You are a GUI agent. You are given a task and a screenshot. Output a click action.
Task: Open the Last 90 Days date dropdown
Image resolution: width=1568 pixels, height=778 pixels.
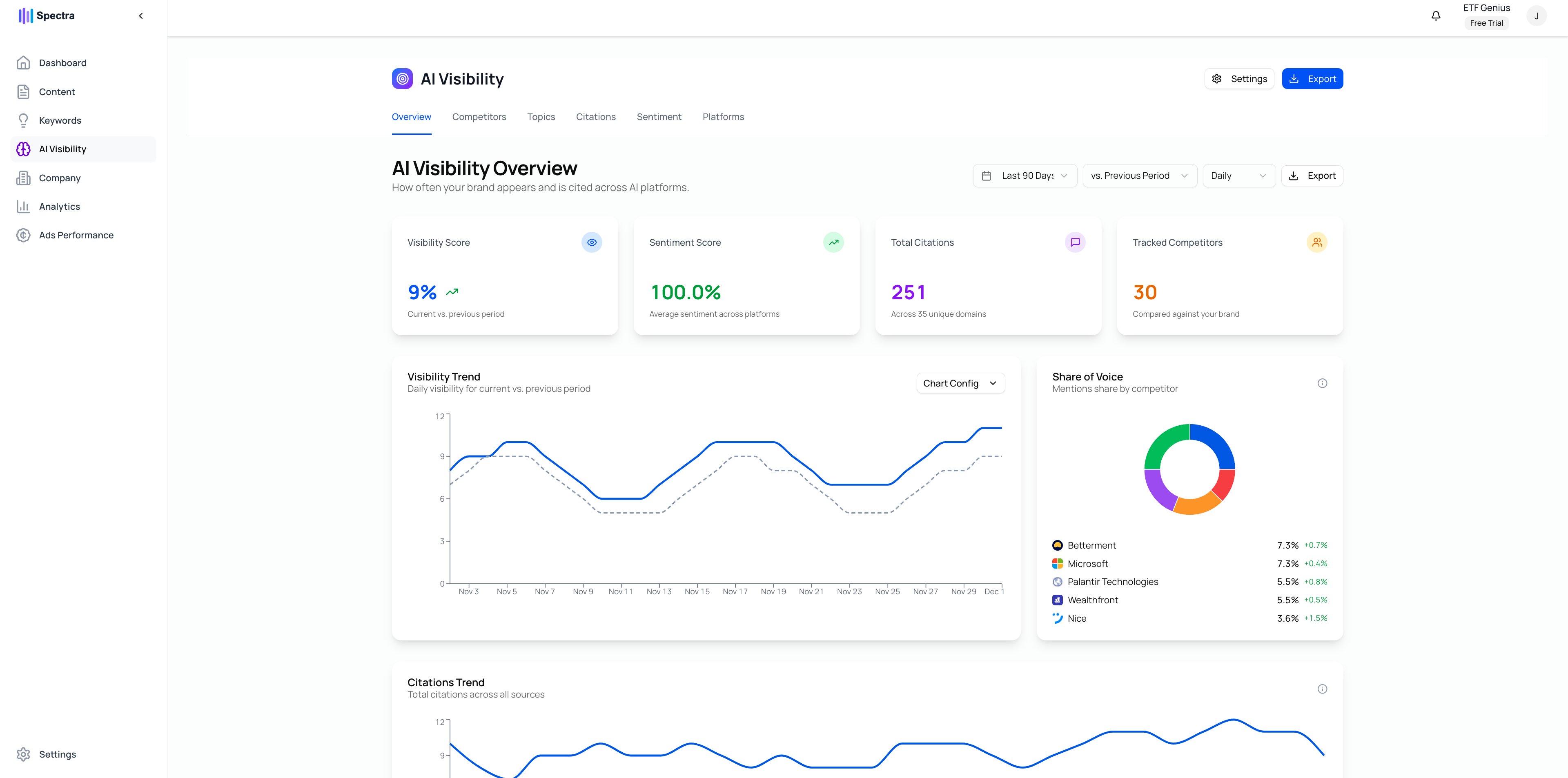pyautogui.click(x=1025, y=176)
